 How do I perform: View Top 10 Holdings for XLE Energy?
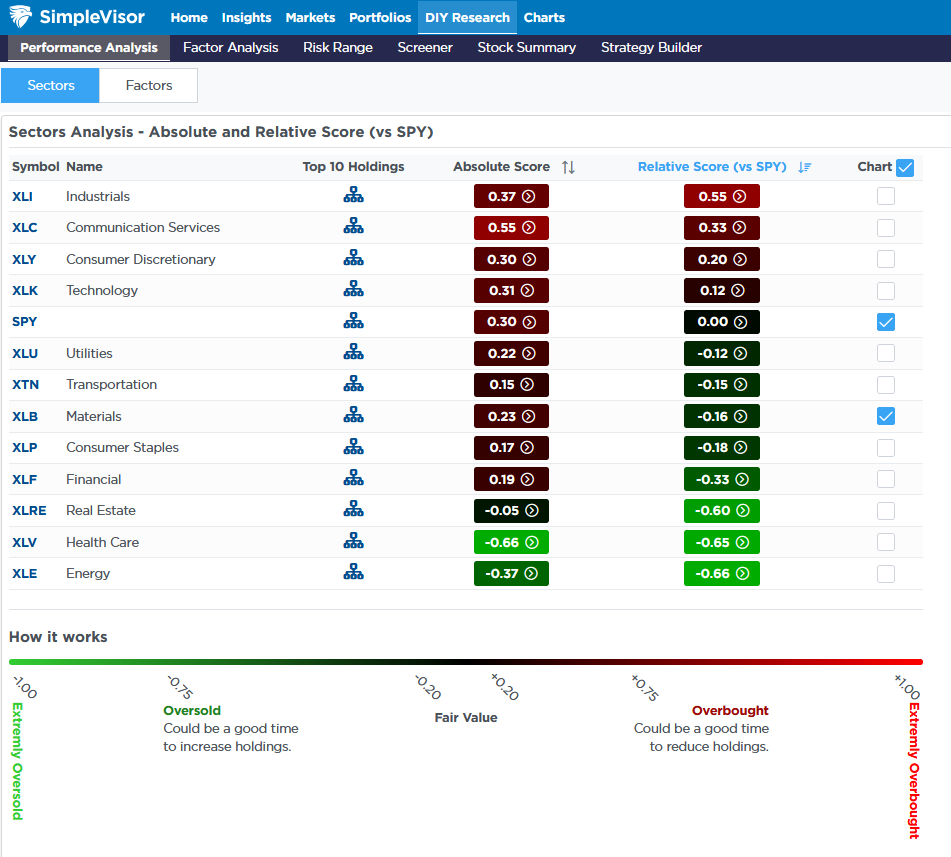point(353,573)
